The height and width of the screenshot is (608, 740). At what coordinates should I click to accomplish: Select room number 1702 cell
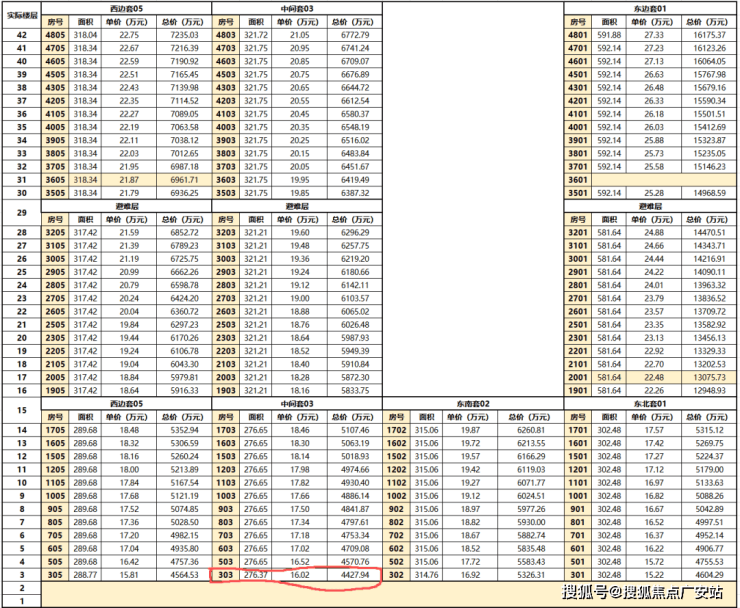click(396, 430)
